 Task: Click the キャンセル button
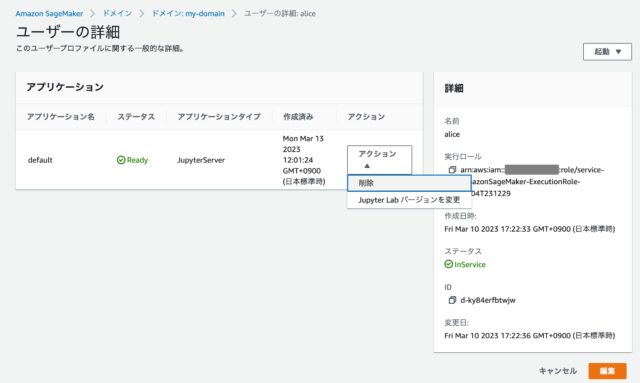(558, 371)
